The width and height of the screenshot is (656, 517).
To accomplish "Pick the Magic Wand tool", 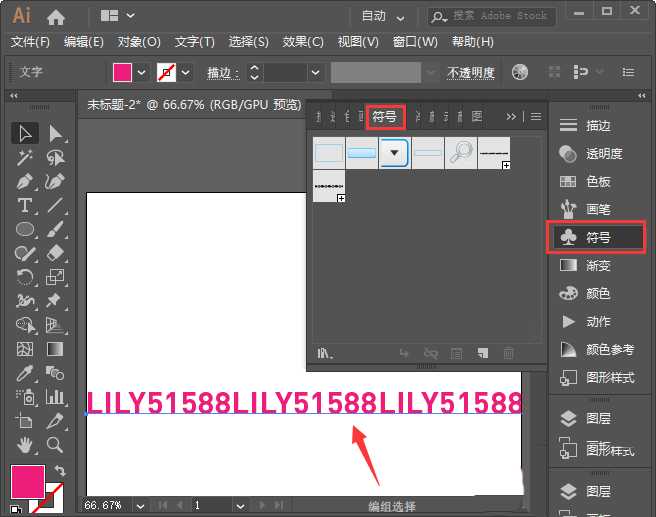I will point(25,158).
